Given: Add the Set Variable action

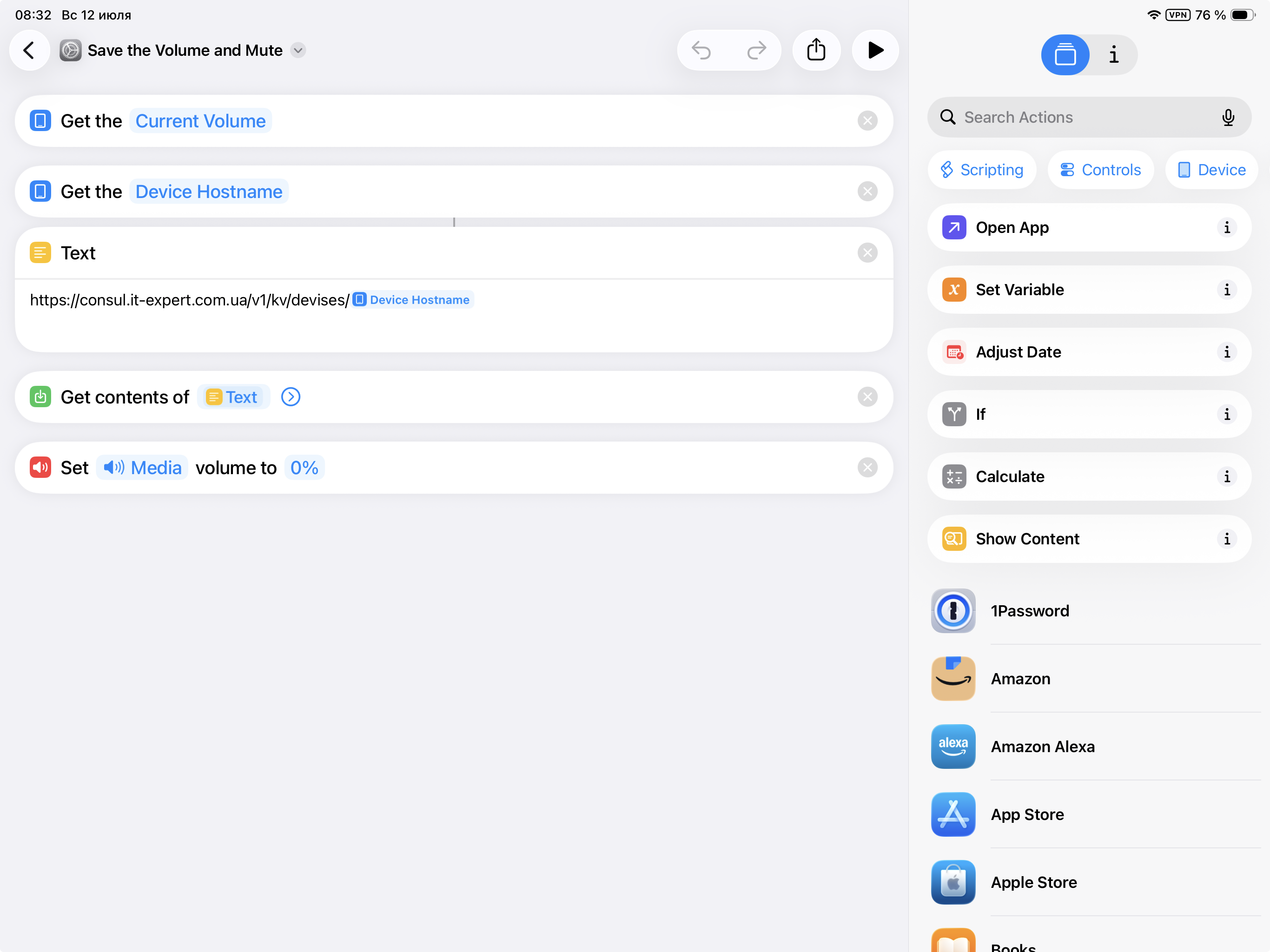Looking at the screenshot, I should pyautogui.click(x=1089, y=290).
